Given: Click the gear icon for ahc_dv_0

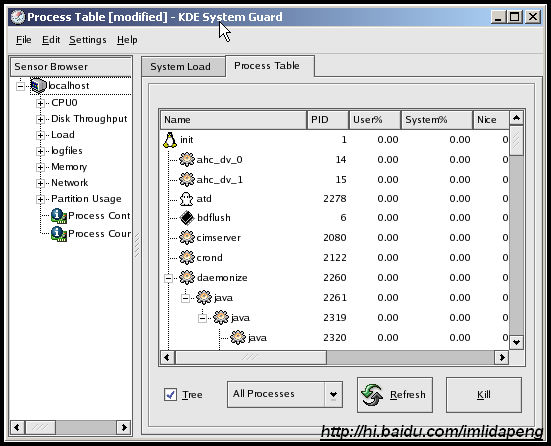Looking at the screenshot, I should (187, 160).
